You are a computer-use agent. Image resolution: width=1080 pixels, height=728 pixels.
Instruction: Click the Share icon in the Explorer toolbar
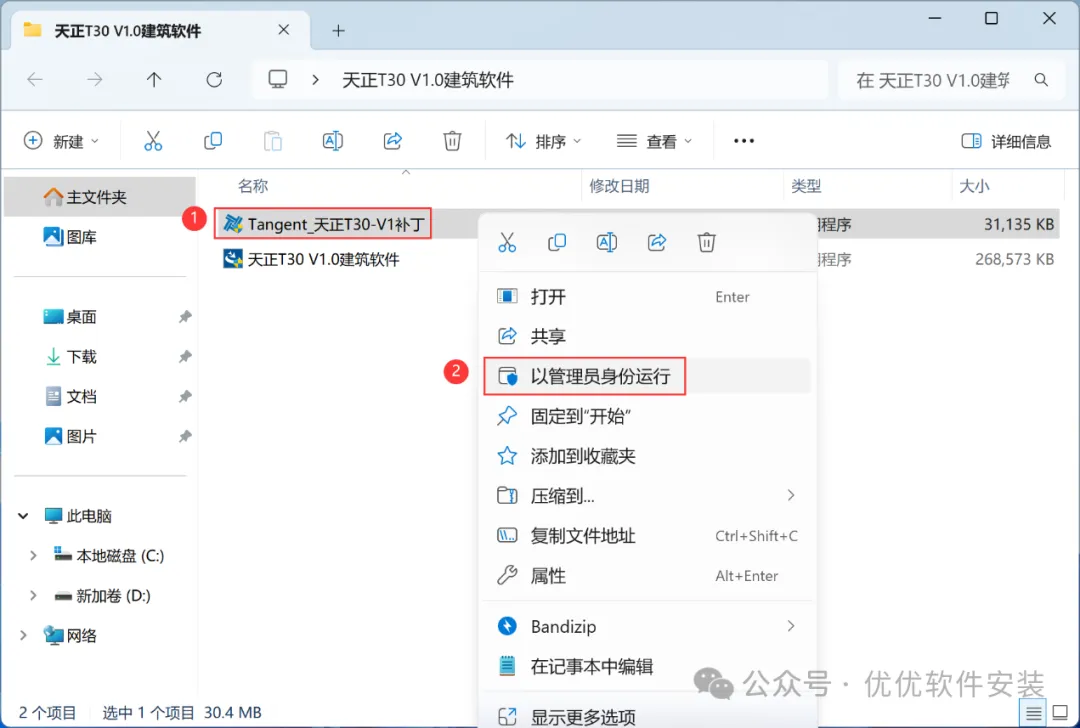393,141
